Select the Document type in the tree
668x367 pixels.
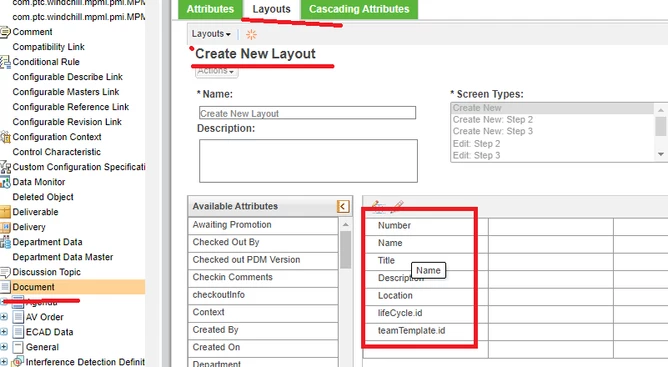pyautogui.click(x=34, y=287)
